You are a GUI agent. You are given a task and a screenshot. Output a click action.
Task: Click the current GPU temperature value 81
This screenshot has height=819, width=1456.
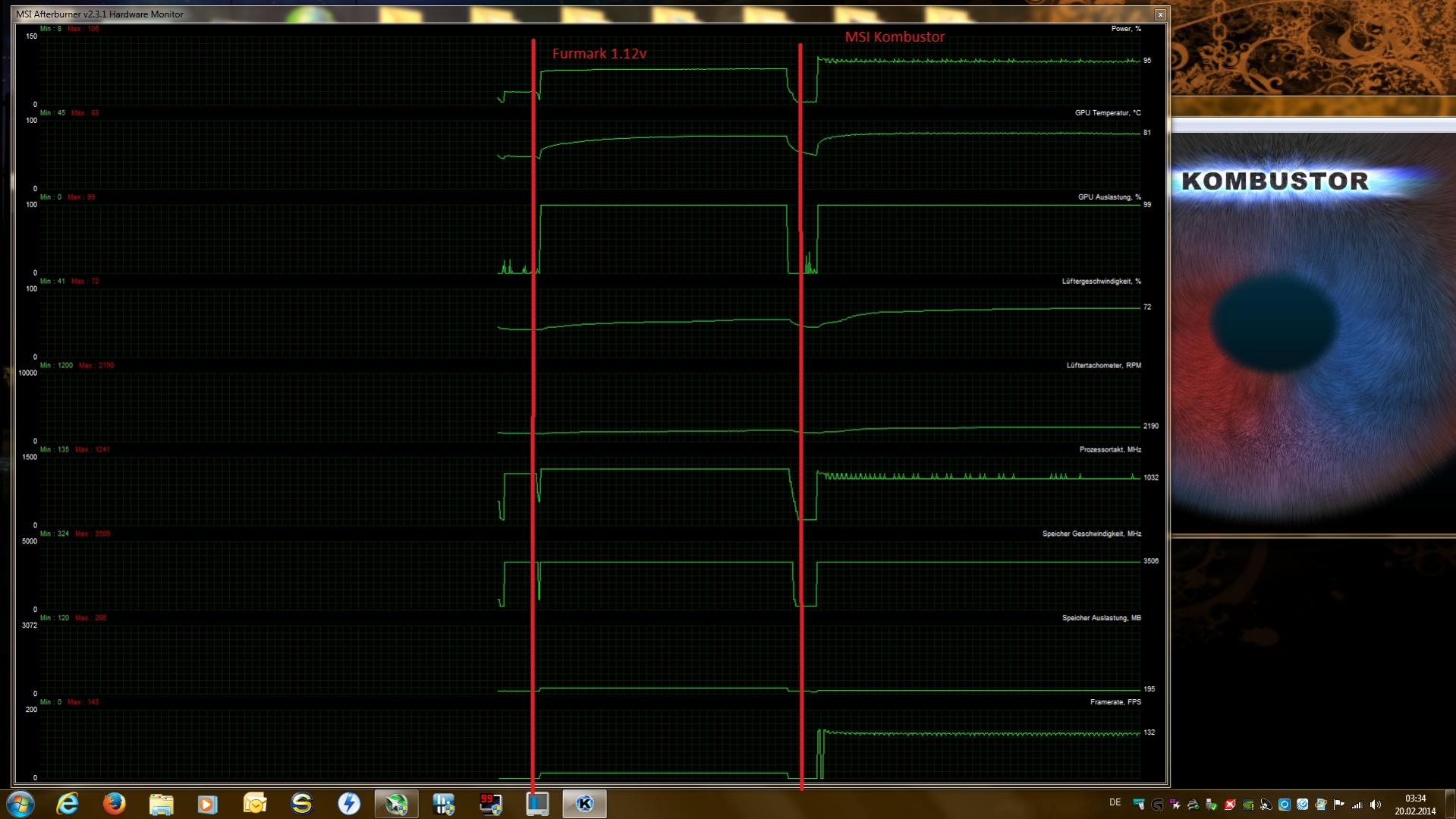click(x=1147, y=133)
